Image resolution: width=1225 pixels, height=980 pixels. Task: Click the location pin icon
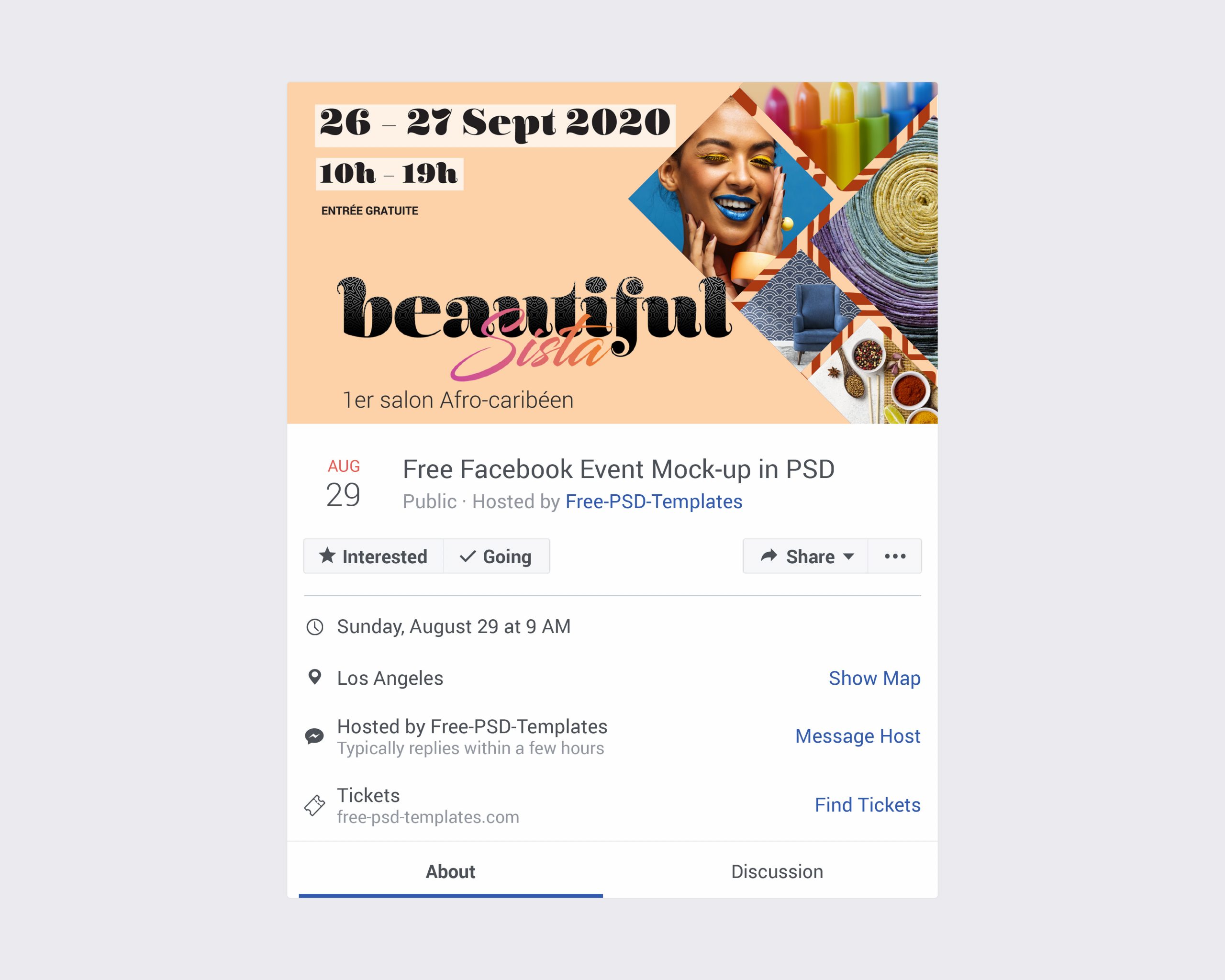(x=314, y=677)
